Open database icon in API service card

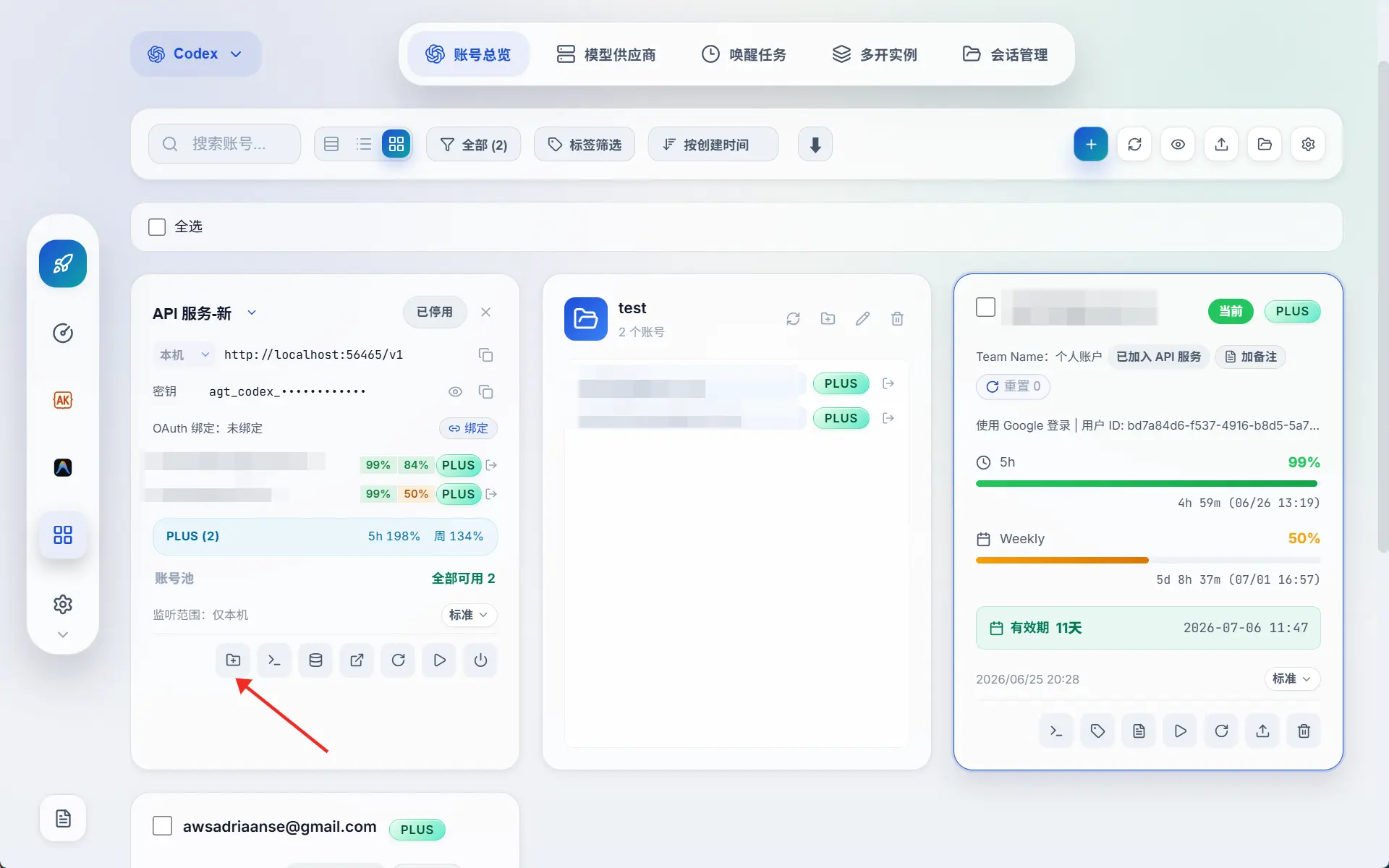pyautogui.click(x=315, y=660)
